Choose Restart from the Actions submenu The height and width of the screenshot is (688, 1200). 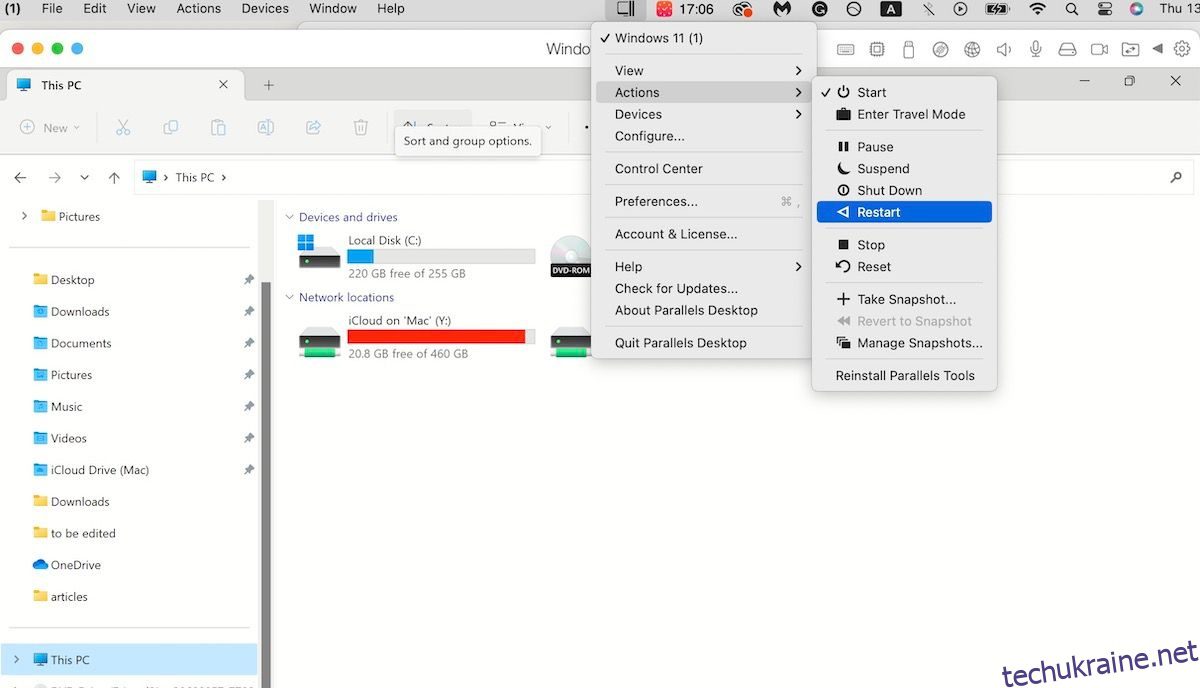coord(904,212)
